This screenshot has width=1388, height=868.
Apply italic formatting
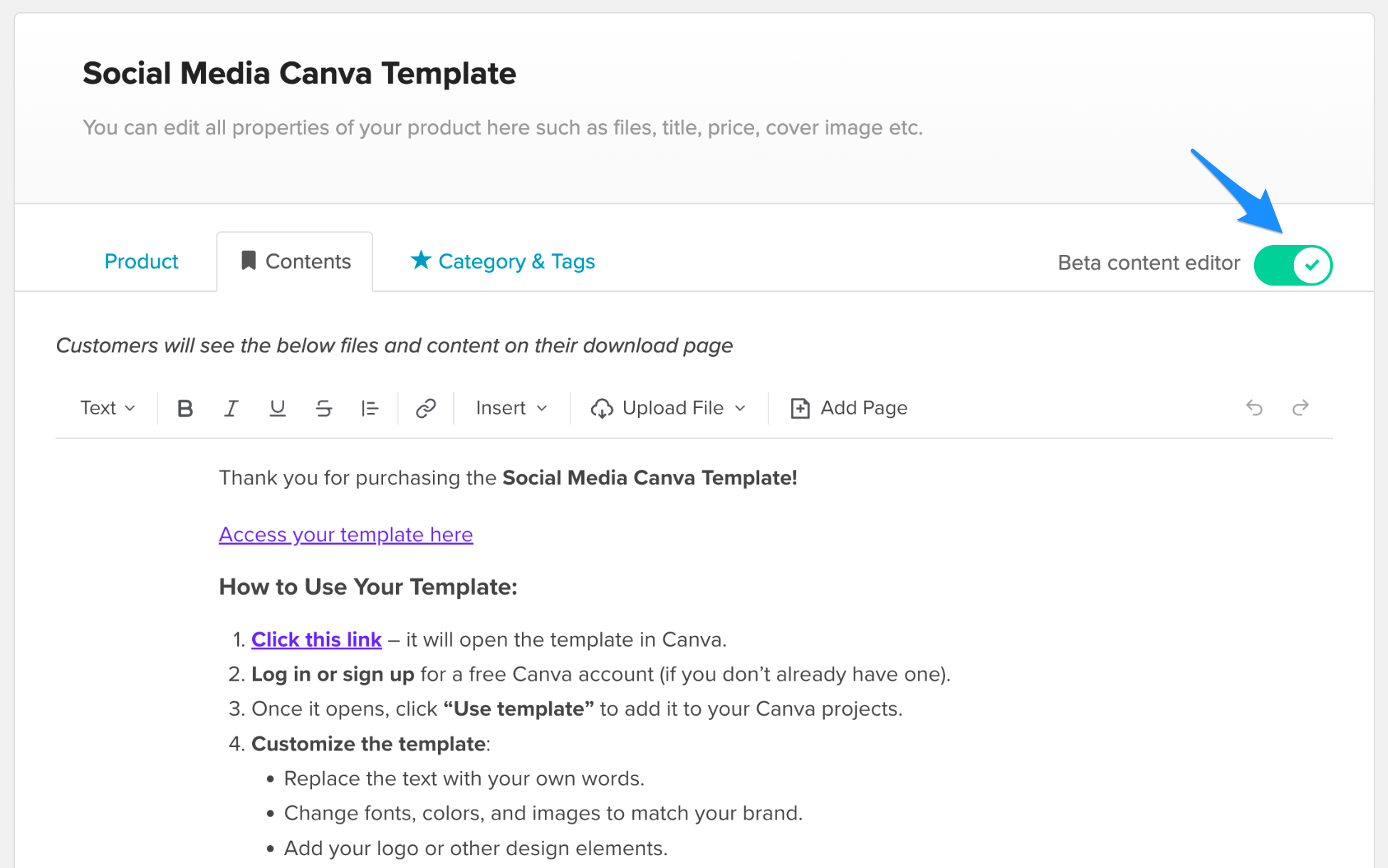click(x=231, y=408)
